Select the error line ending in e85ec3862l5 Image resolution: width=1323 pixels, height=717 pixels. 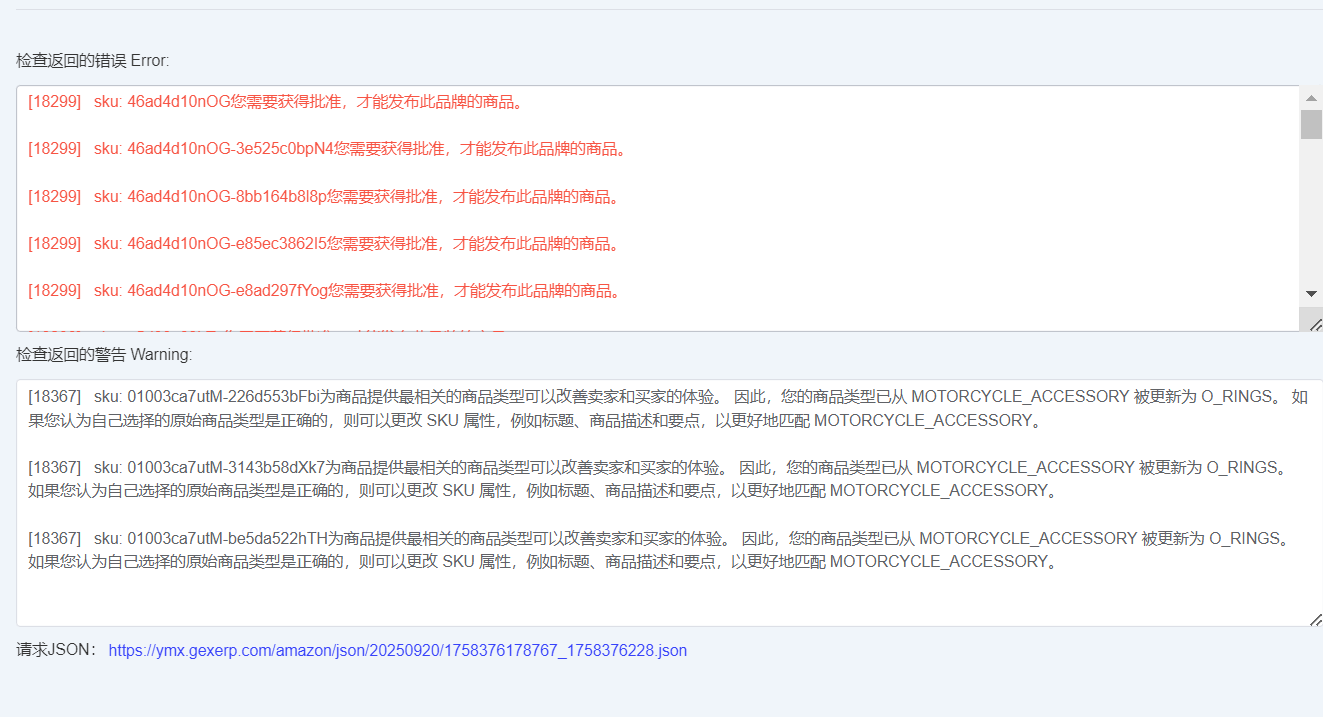(323, 244)
